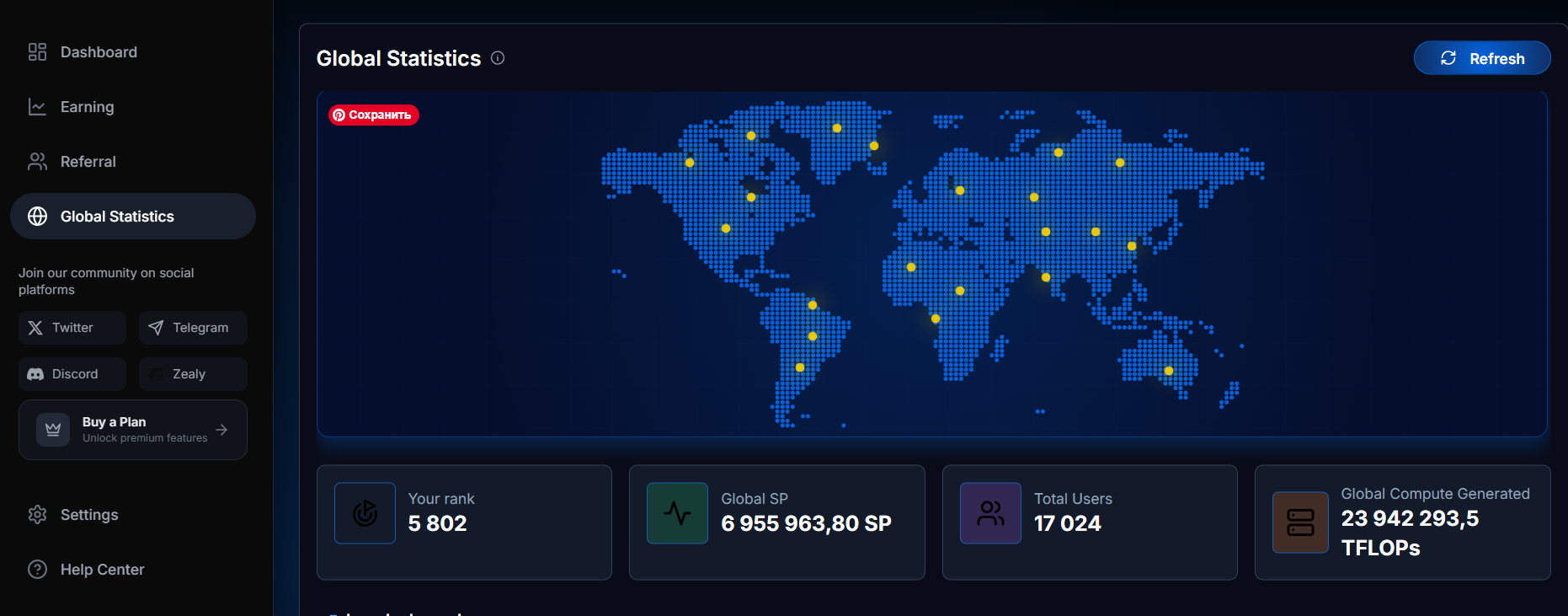Go to the Earning section
1568x616 pixels.
tap(87, 107)
